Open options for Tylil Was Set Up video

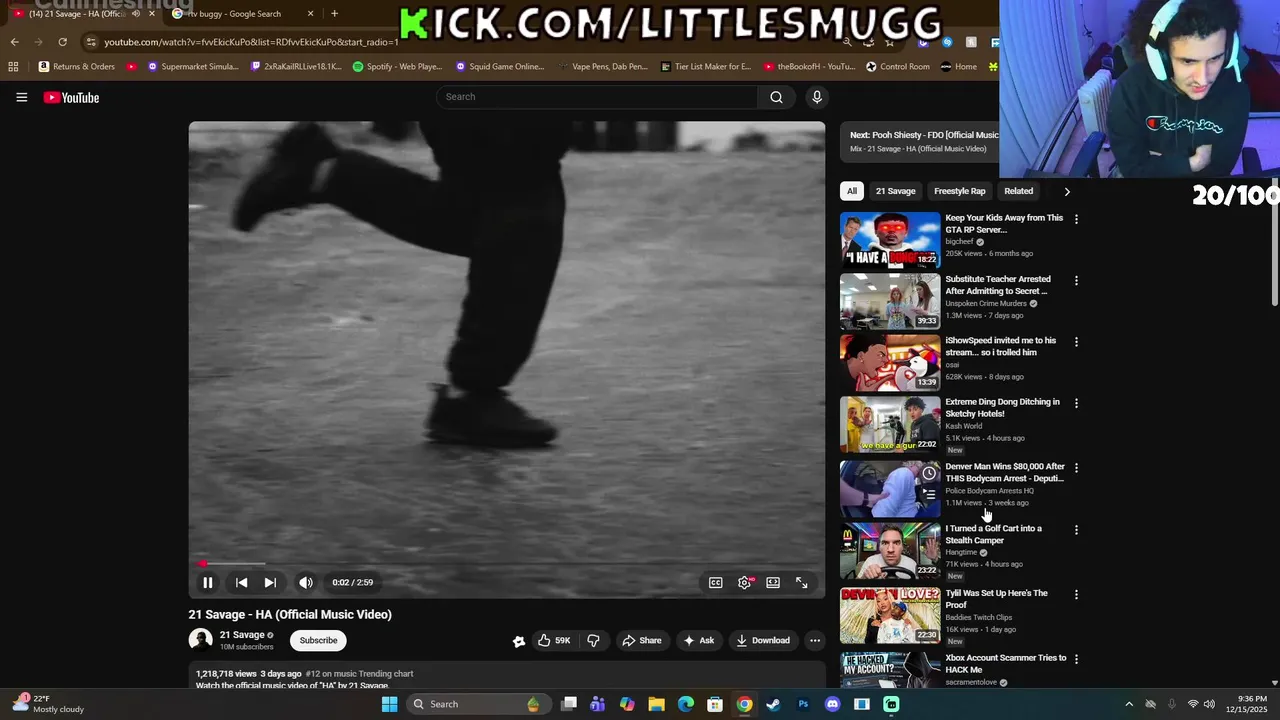coord(1076,594)
